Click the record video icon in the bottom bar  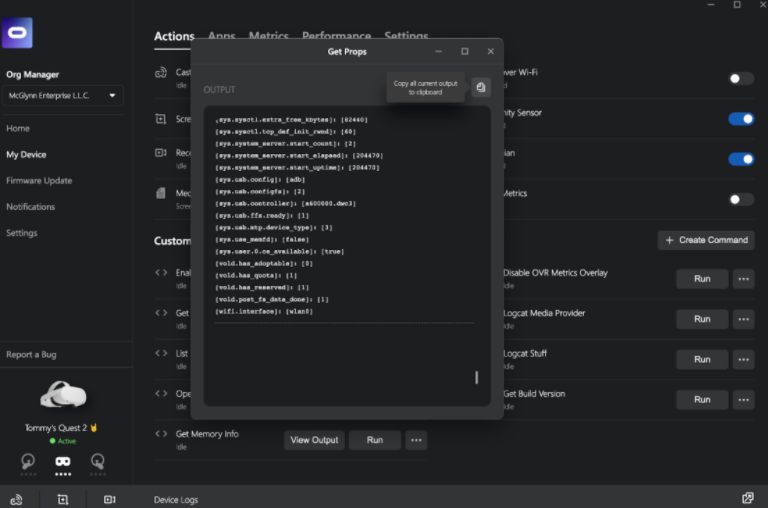(110, 498)
